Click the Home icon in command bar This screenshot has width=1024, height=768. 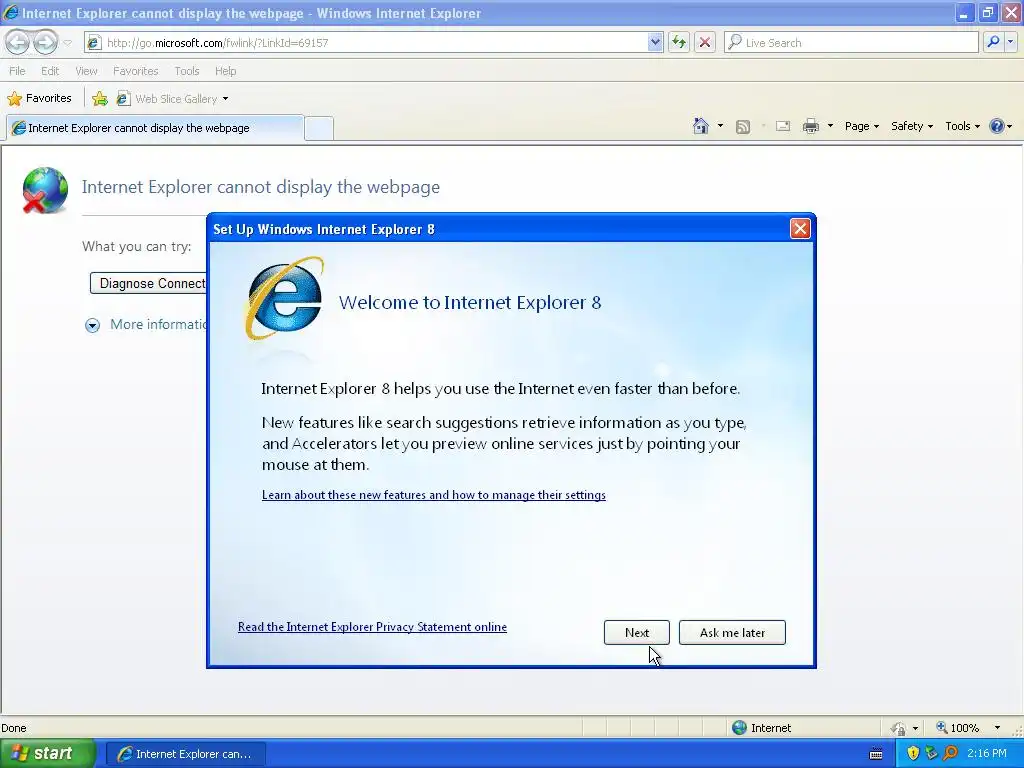tap(701, 126)
